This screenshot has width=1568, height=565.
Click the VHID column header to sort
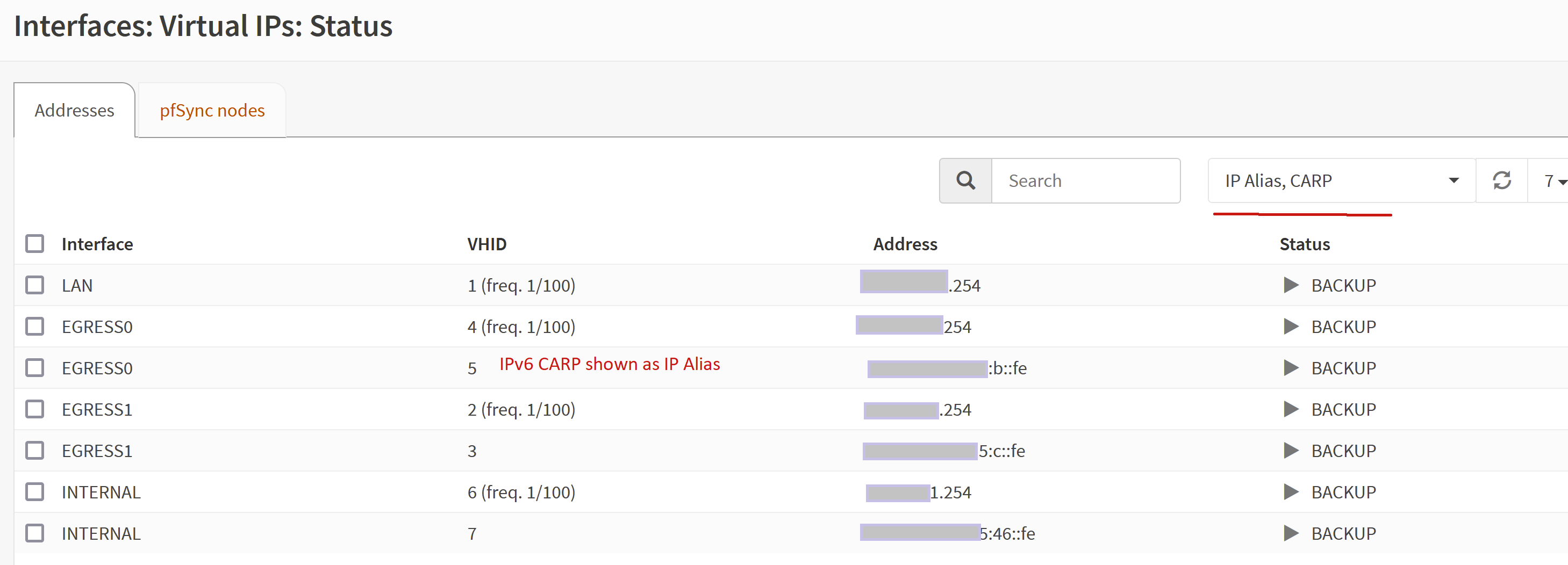click(x=486, y=243)
